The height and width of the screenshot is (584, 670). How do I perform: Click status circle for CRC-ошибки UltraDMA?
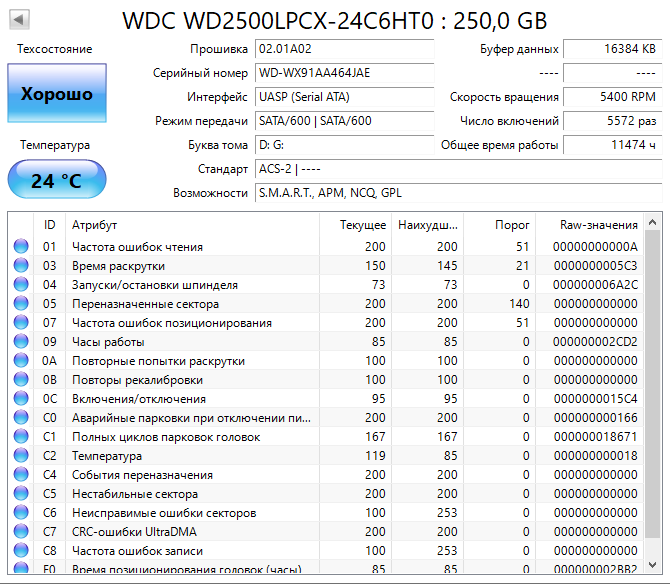coord(21,532)
